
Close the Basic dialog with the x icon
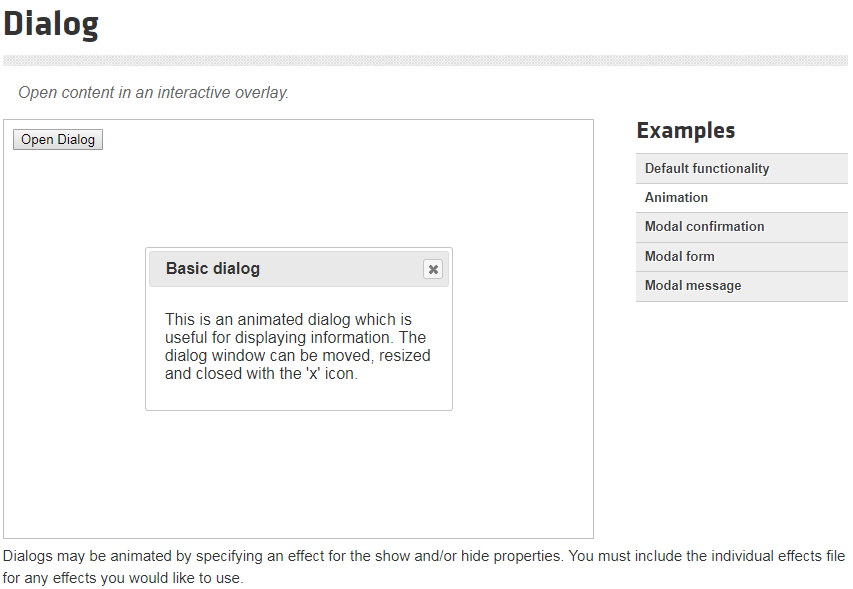point(433,269)
